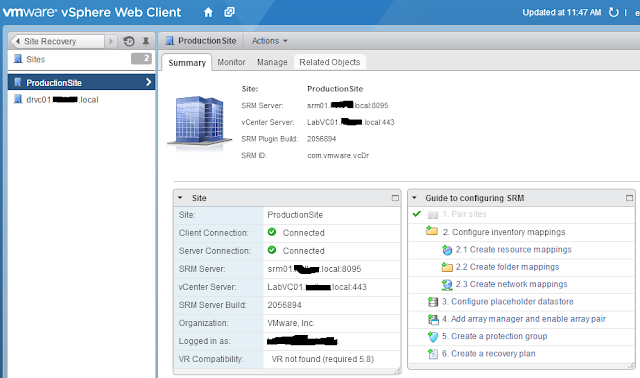Switch to Manage tab
Screen dimensions: 640x378
[272, 62]
